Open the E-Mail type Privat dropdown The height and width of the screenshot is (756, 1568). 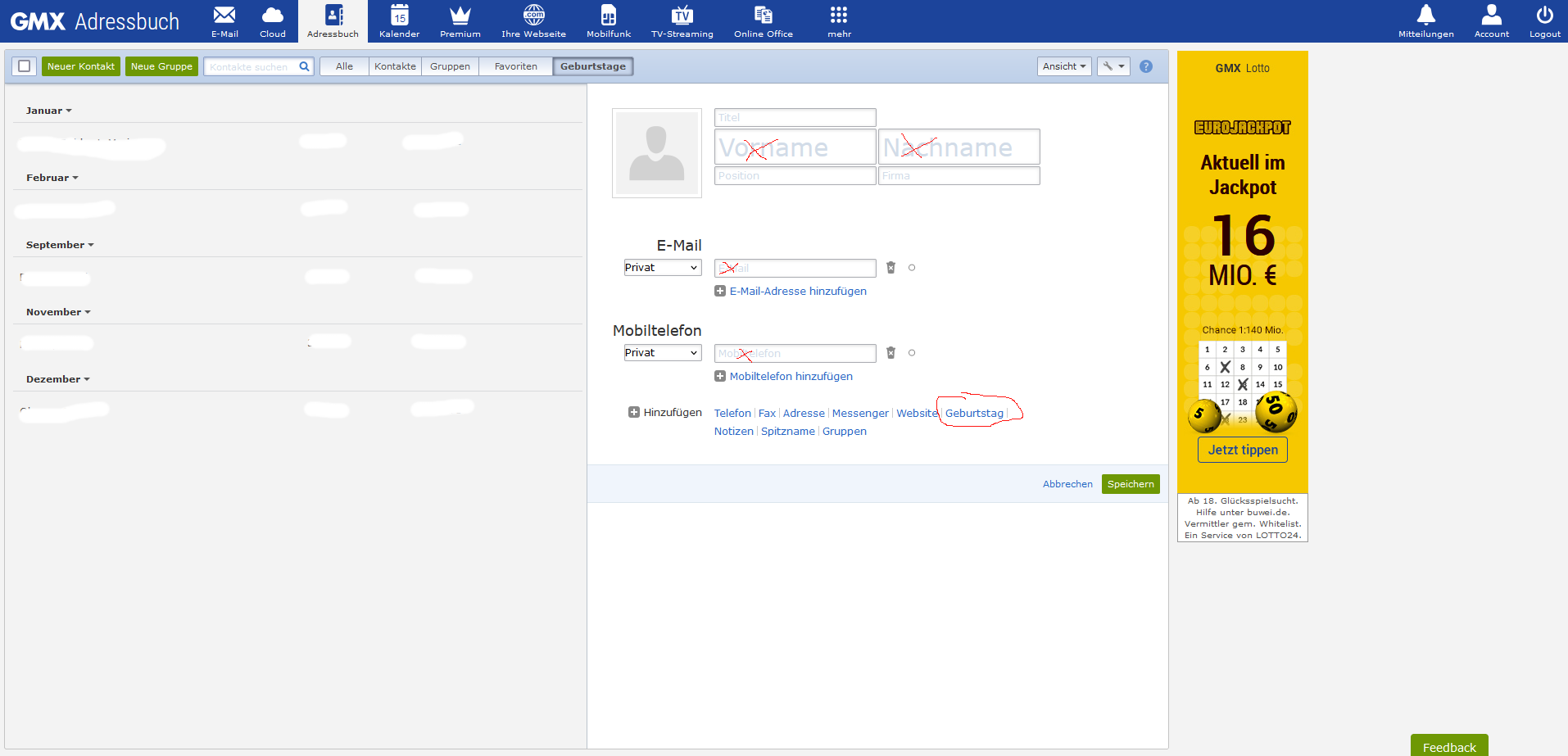[x=662, y=268]
